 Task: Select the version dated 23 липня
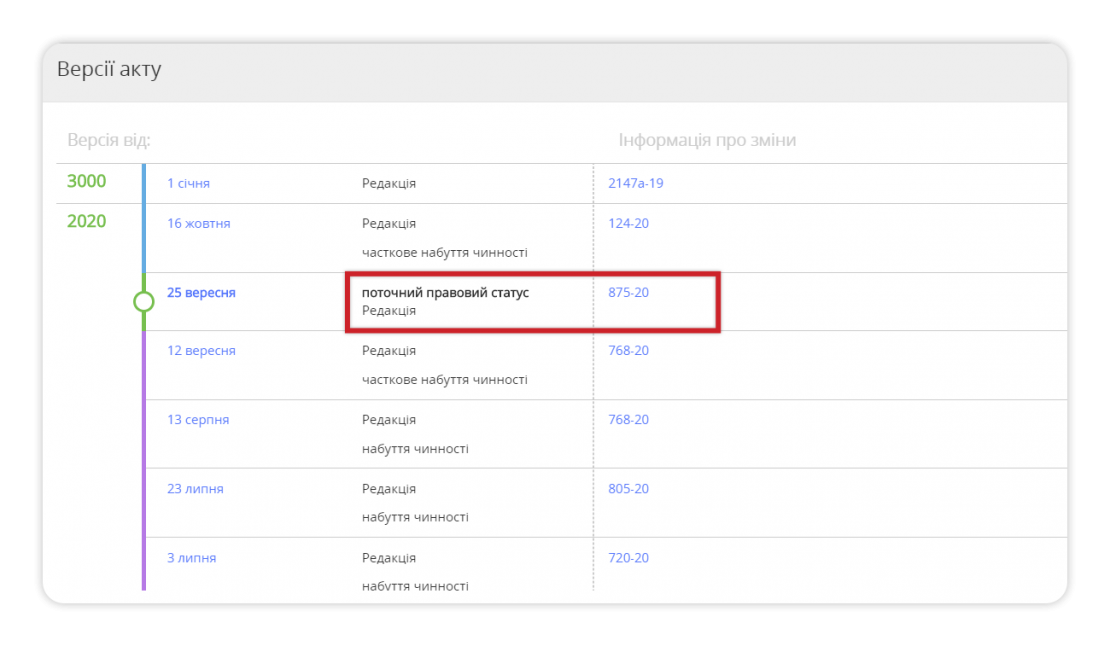[195, 488]
